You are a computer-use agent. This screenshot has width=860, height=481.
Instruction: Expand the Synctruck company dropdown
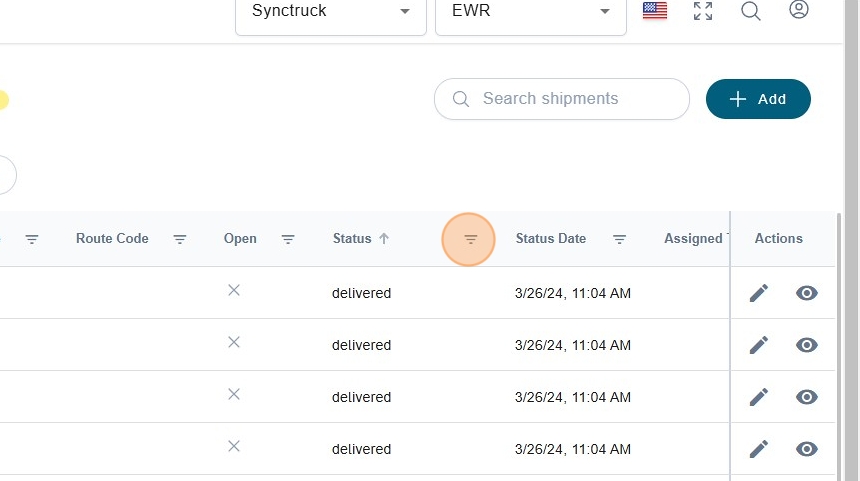[x=330, y=12]
